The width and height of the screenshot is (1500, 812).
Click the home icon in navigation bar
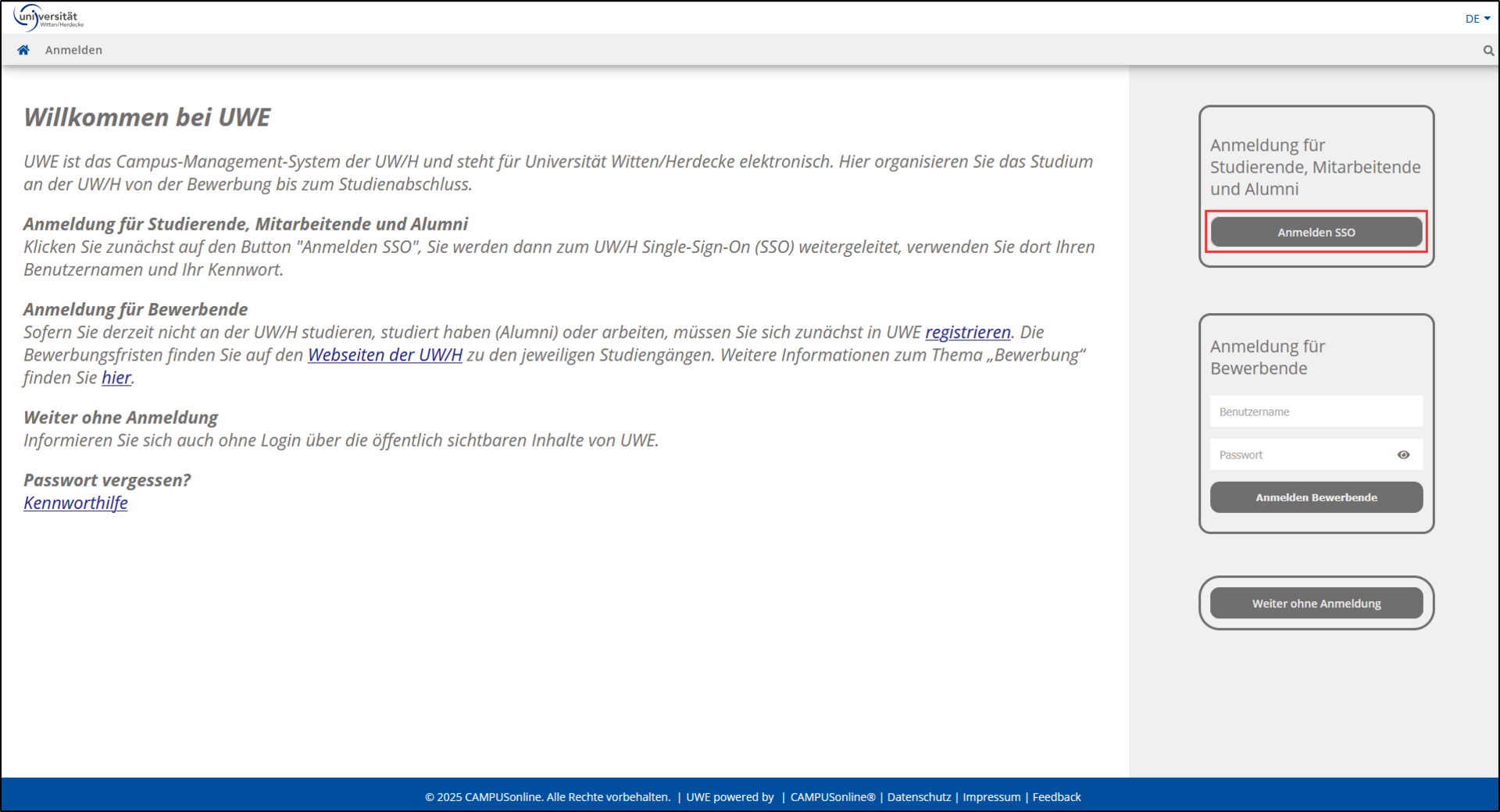23,50
